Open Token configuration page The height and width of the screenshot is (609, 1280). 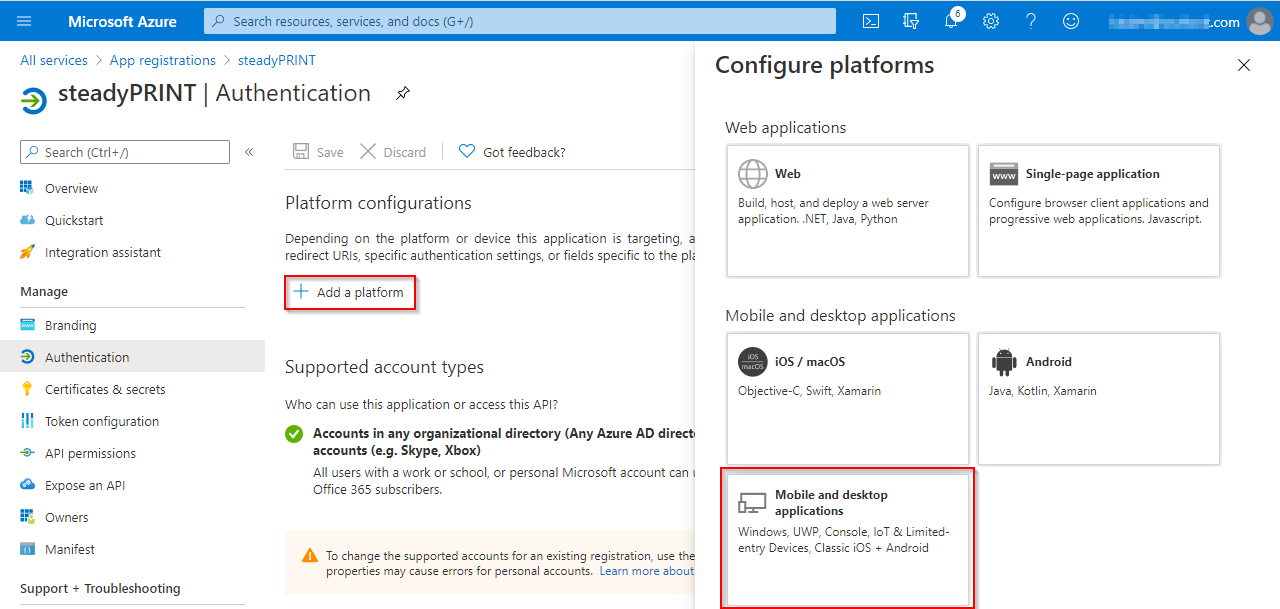pyautogui.click(x=102, y=421)
